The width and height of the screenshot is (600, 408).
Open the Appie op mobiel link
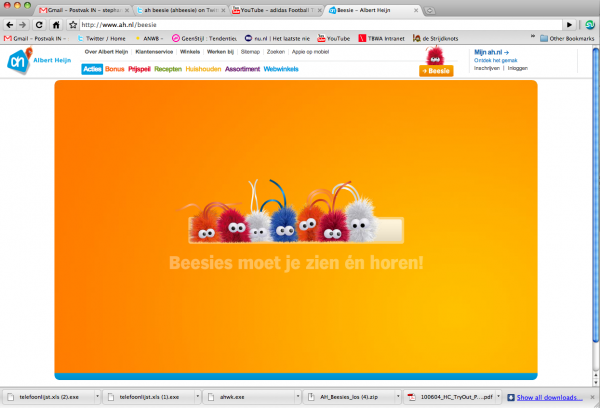tap(310, 52)
